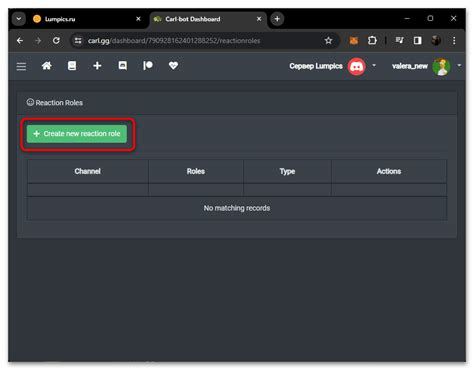This screenshot has width=474, height=370.
Task: Reload the current page
Action: [x=56, y=41]
